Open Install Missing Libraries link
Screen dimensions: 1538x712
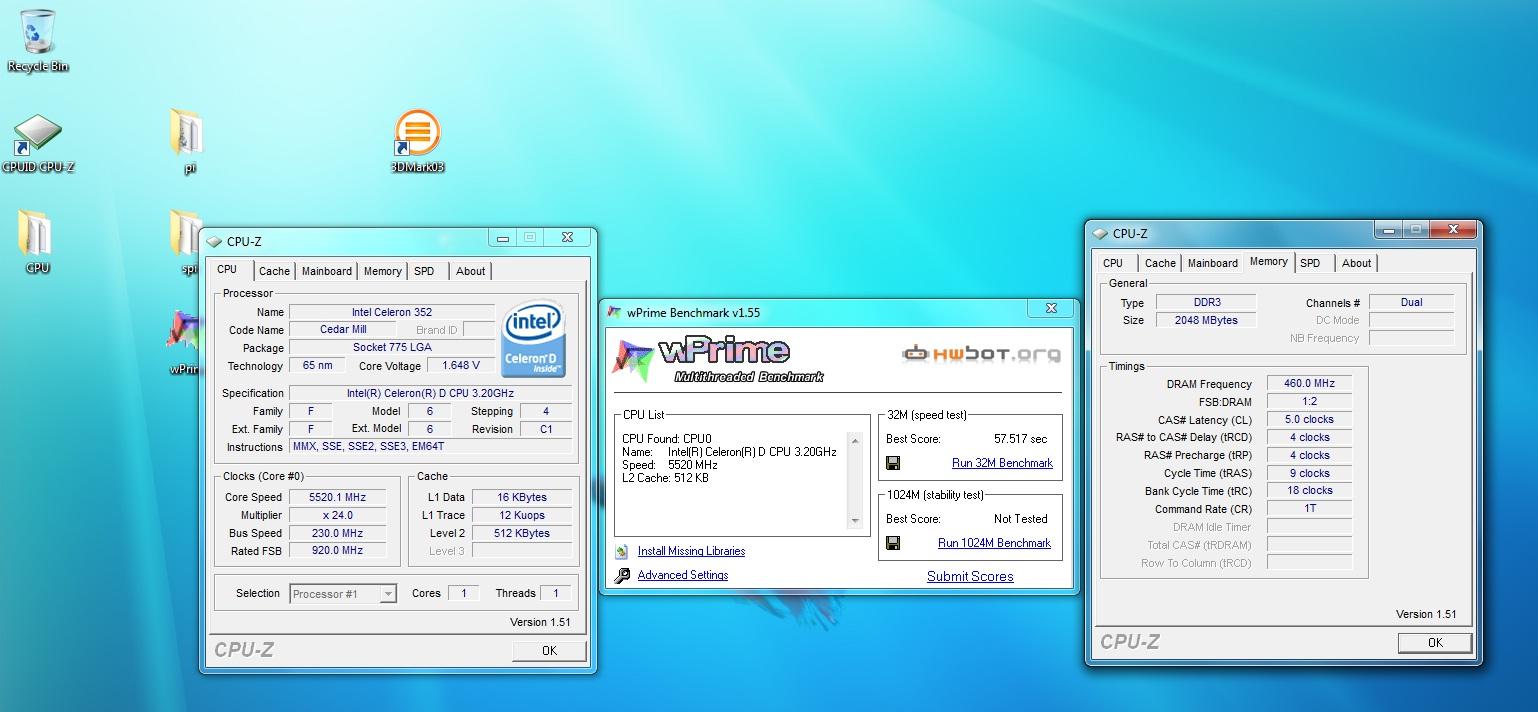[x=691, y=551]
